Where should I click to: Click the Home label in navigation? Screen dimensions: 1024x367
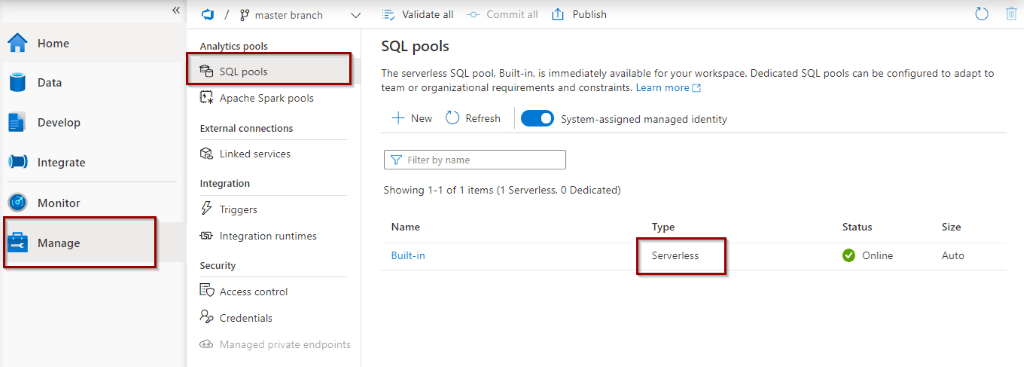[53, 43]
